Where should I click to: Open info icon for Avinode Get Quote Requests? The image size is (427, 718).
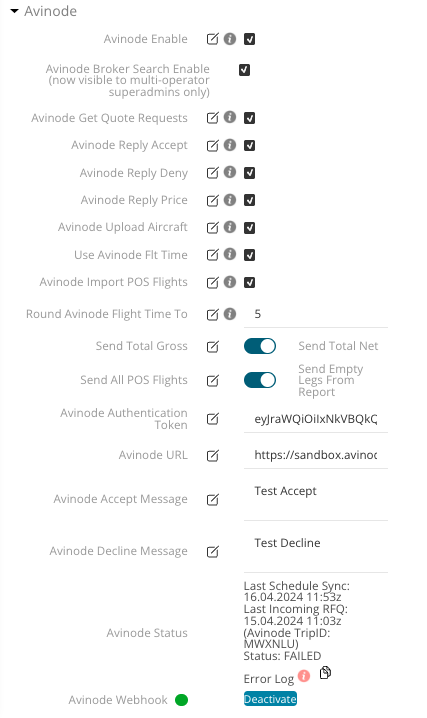point(230,117)
